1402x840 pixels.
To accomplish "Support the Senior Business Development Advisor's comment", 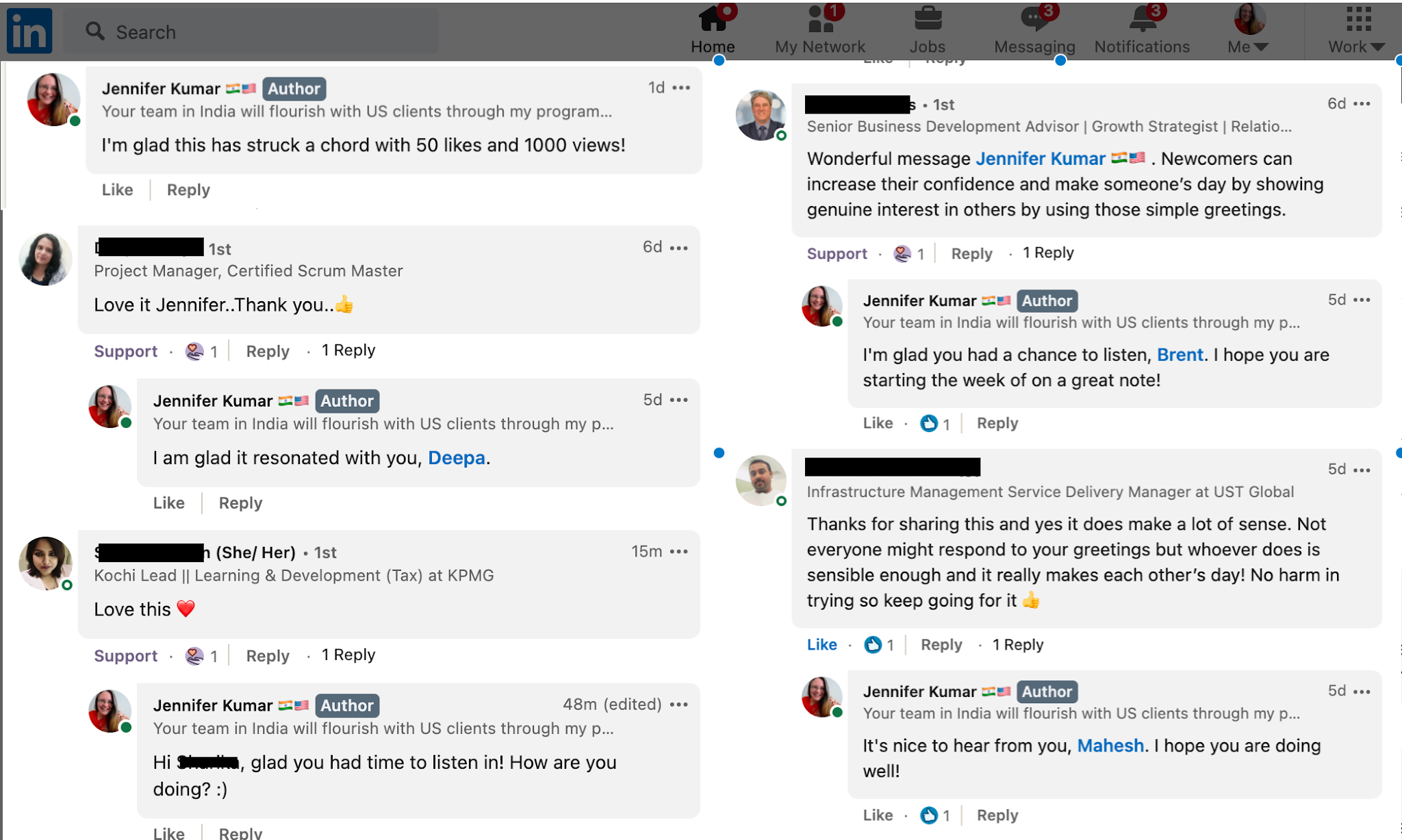I will click(x=837, y=253).
